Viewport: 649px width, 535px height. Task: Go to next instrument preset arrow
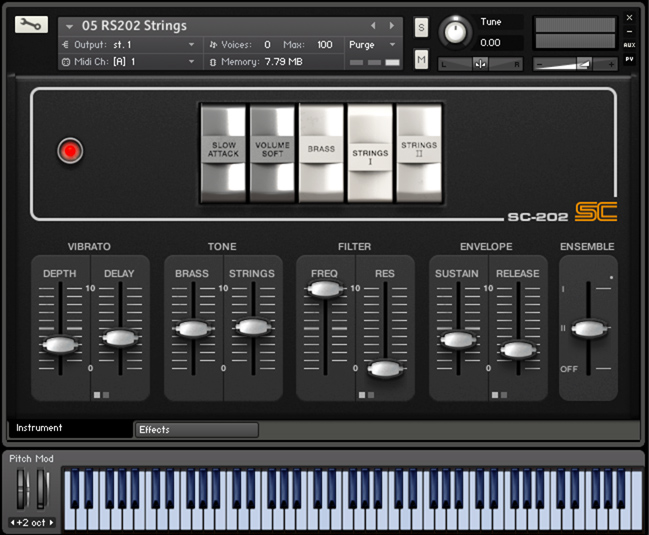coord(391,25)
